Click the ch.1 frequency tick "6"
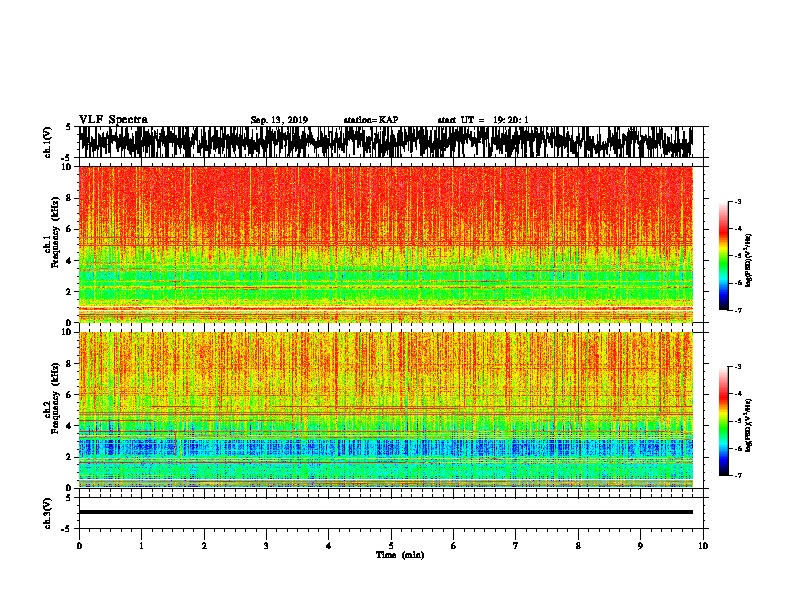 [x=69, y=229]
